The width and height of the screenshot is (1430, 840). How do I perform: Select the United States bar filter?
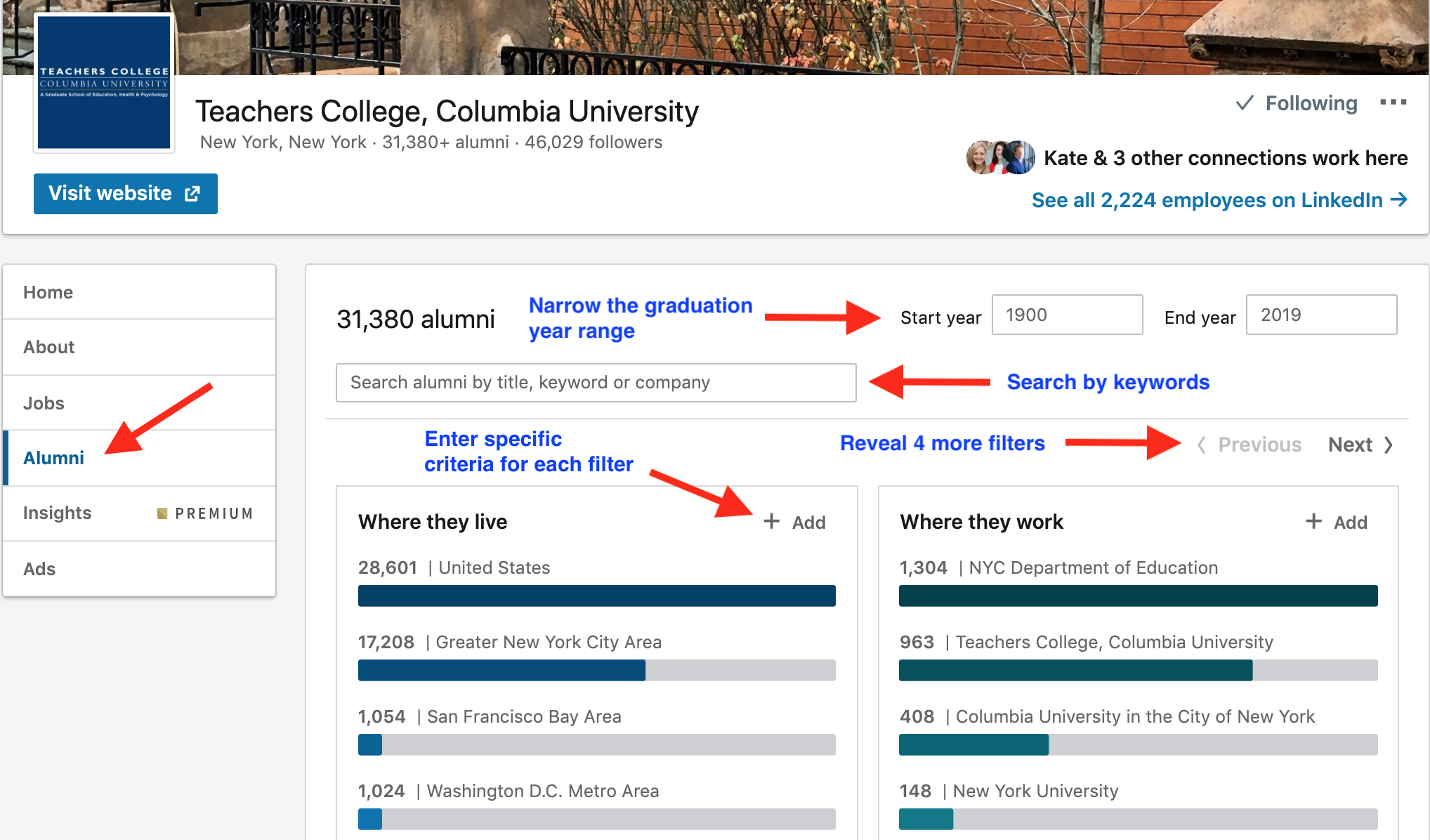[x=596, y=596]
